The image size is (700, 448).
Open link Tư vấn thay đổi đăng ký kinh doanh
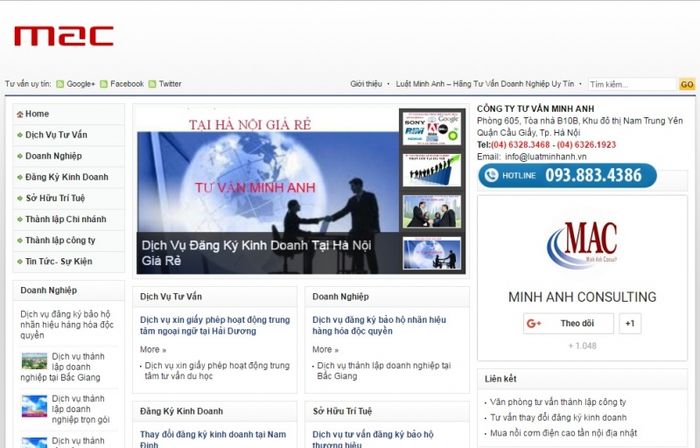pyautogui.click(x=558, y=418)
